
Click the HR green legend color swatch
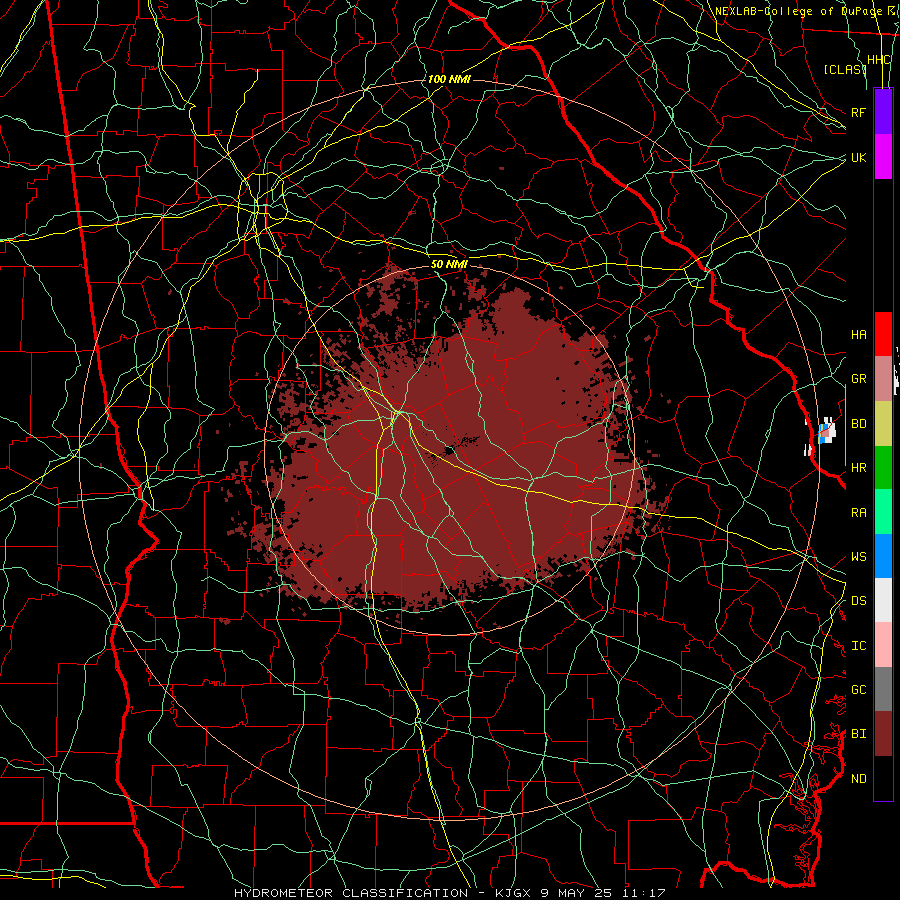[883, 467]
